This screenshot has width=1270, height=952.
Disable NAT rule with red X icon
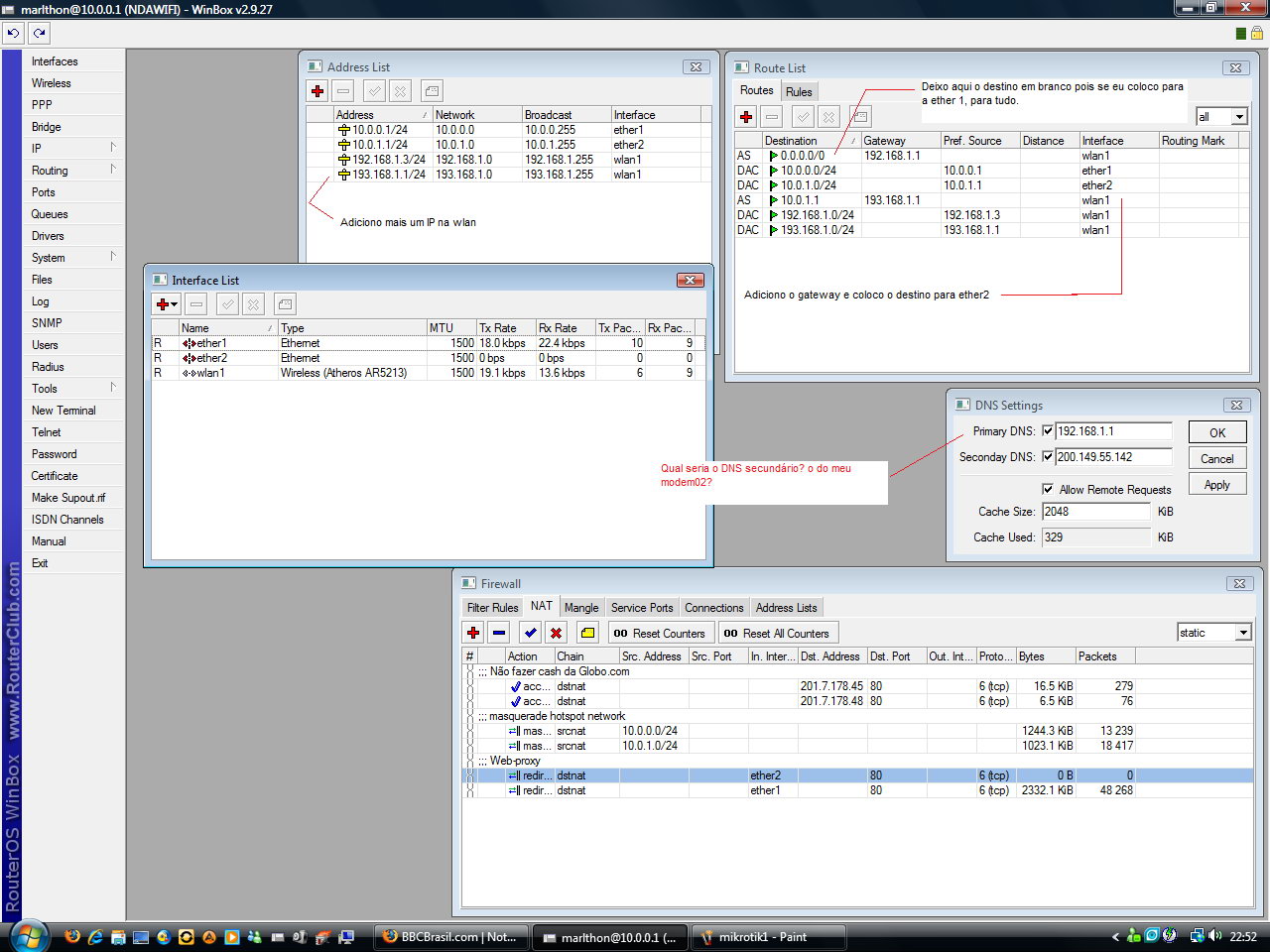[x=557, y=633]
